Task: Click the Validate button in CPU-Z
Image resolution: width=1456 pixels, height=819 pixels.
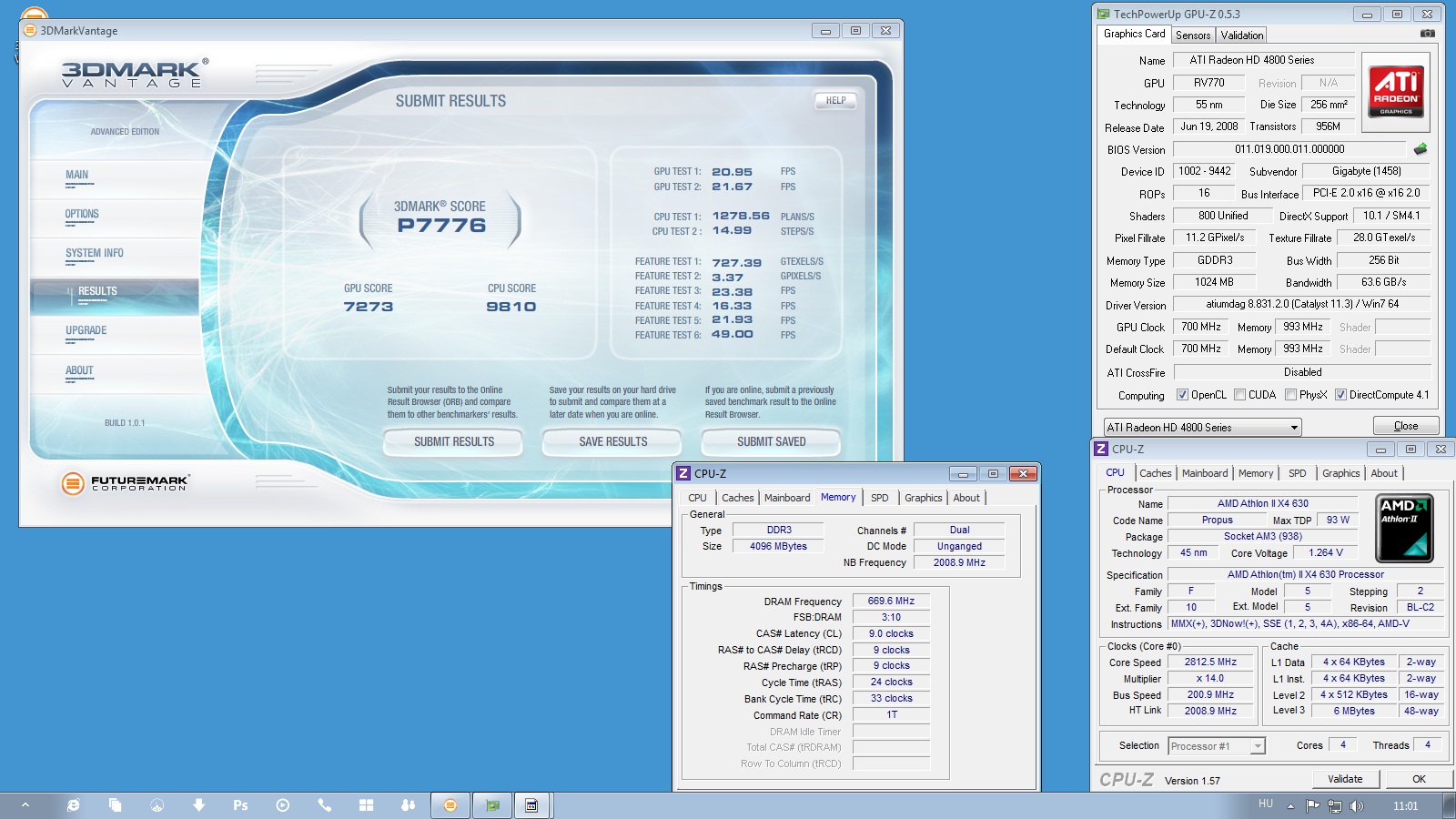Action: 1345,779
